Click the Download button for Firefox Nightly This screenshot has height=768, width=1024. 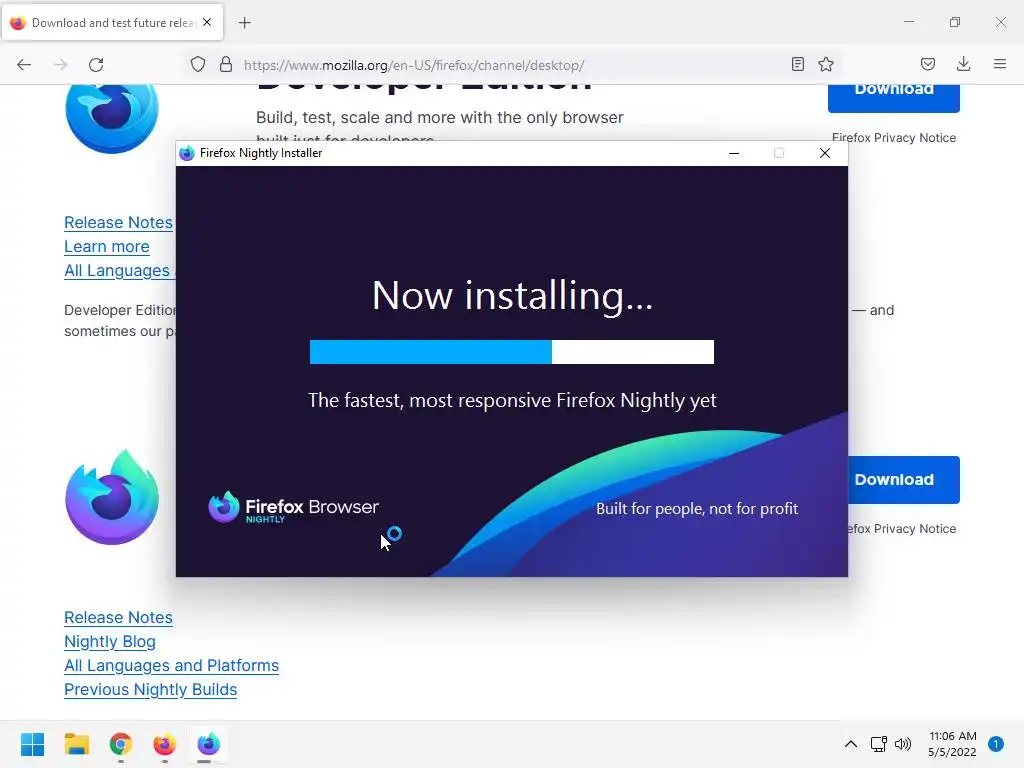tap(904, 479)
